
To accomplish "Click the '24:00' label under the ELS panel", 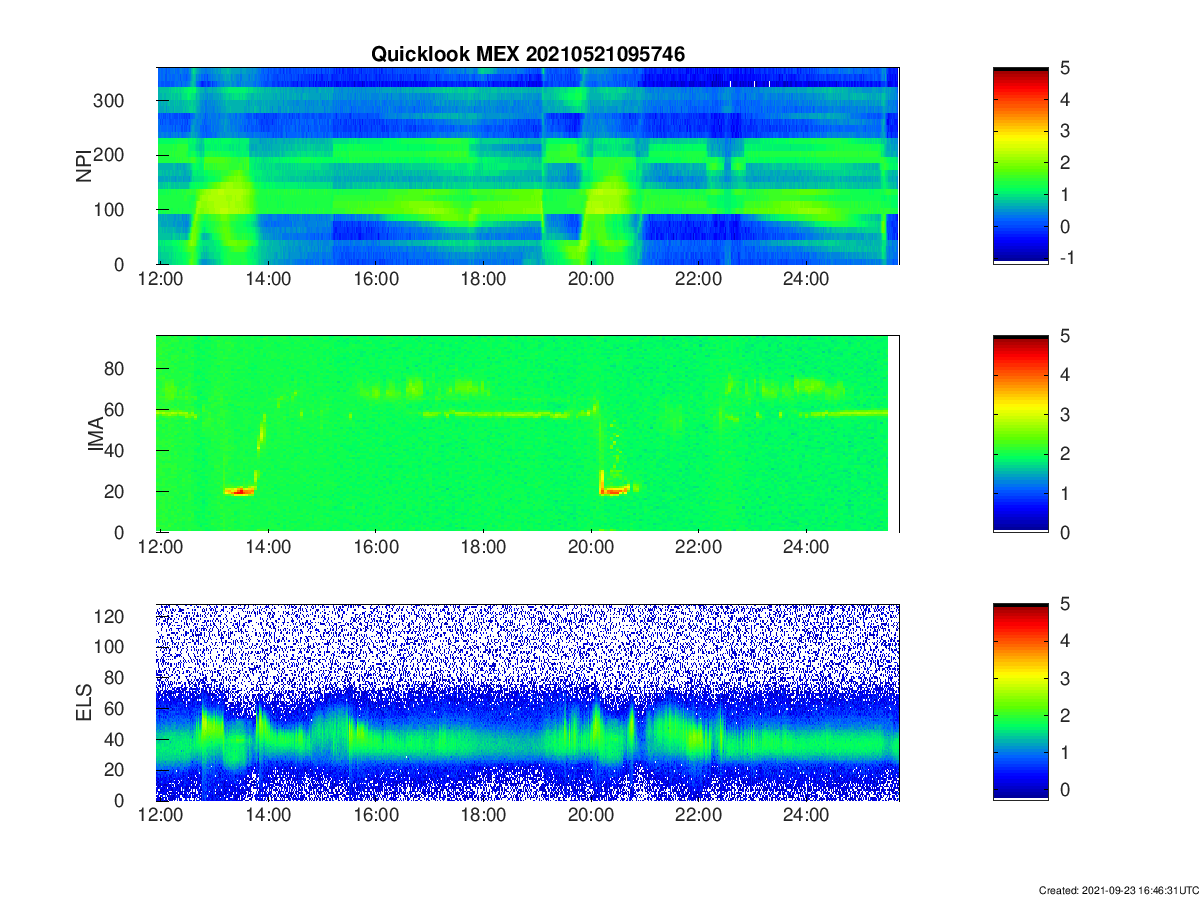I will click(806, 816).
